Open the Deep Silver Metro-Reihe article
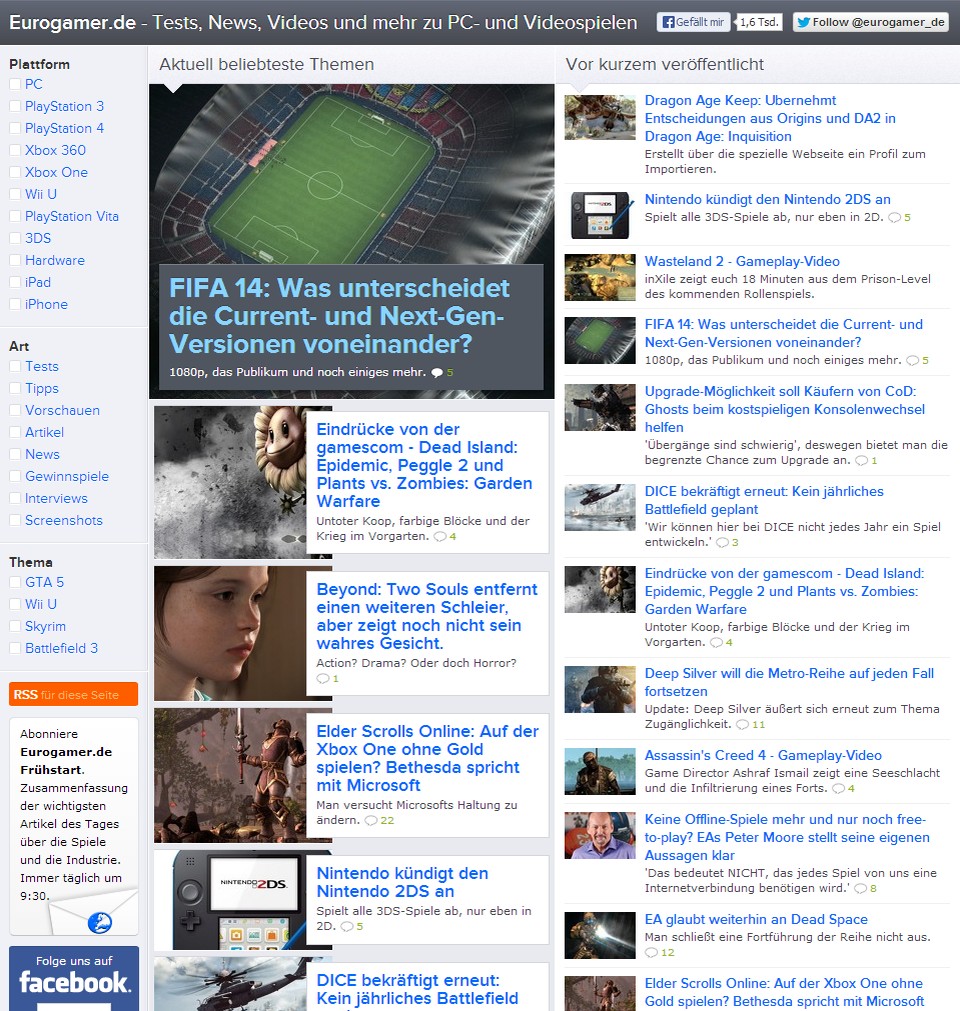The image size is (960, 1011). [789, 682]
